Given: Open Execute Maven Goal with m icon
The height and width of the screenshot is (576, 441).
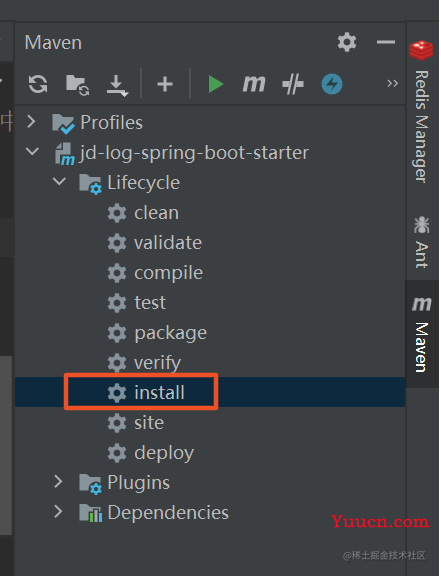Looking at the screenshot, I should 254,84.
